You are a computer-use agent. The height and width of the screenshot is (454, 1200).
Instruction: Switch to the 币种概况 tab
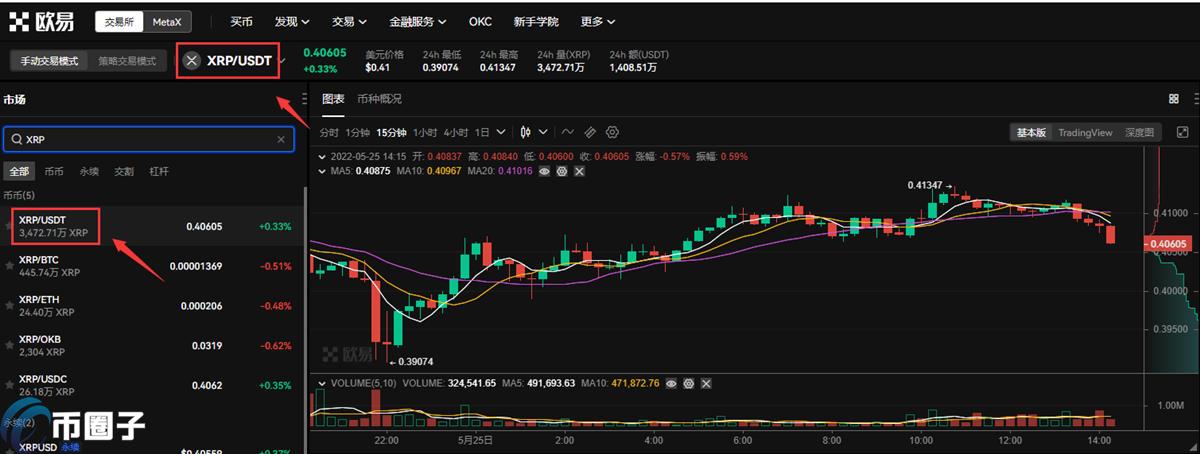coord(379,99)
